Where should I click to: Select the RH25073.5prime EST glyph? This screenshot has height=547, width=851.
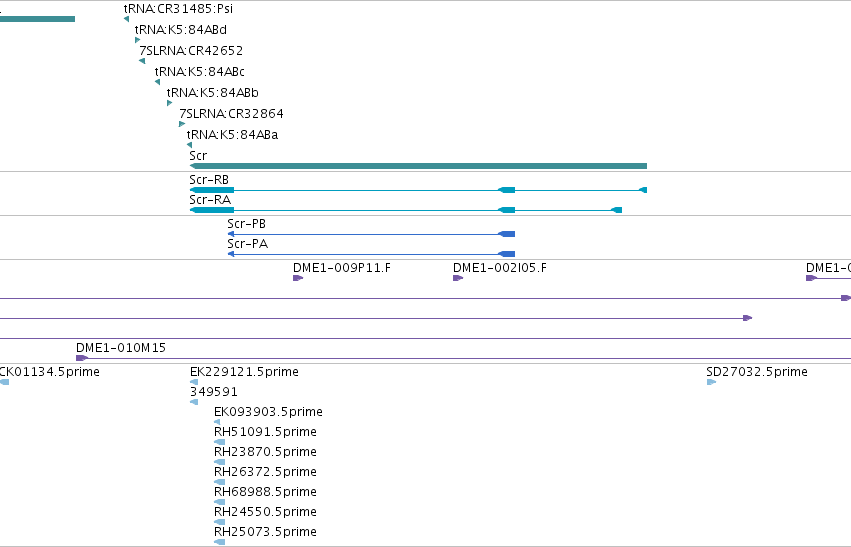coord(219,542)
